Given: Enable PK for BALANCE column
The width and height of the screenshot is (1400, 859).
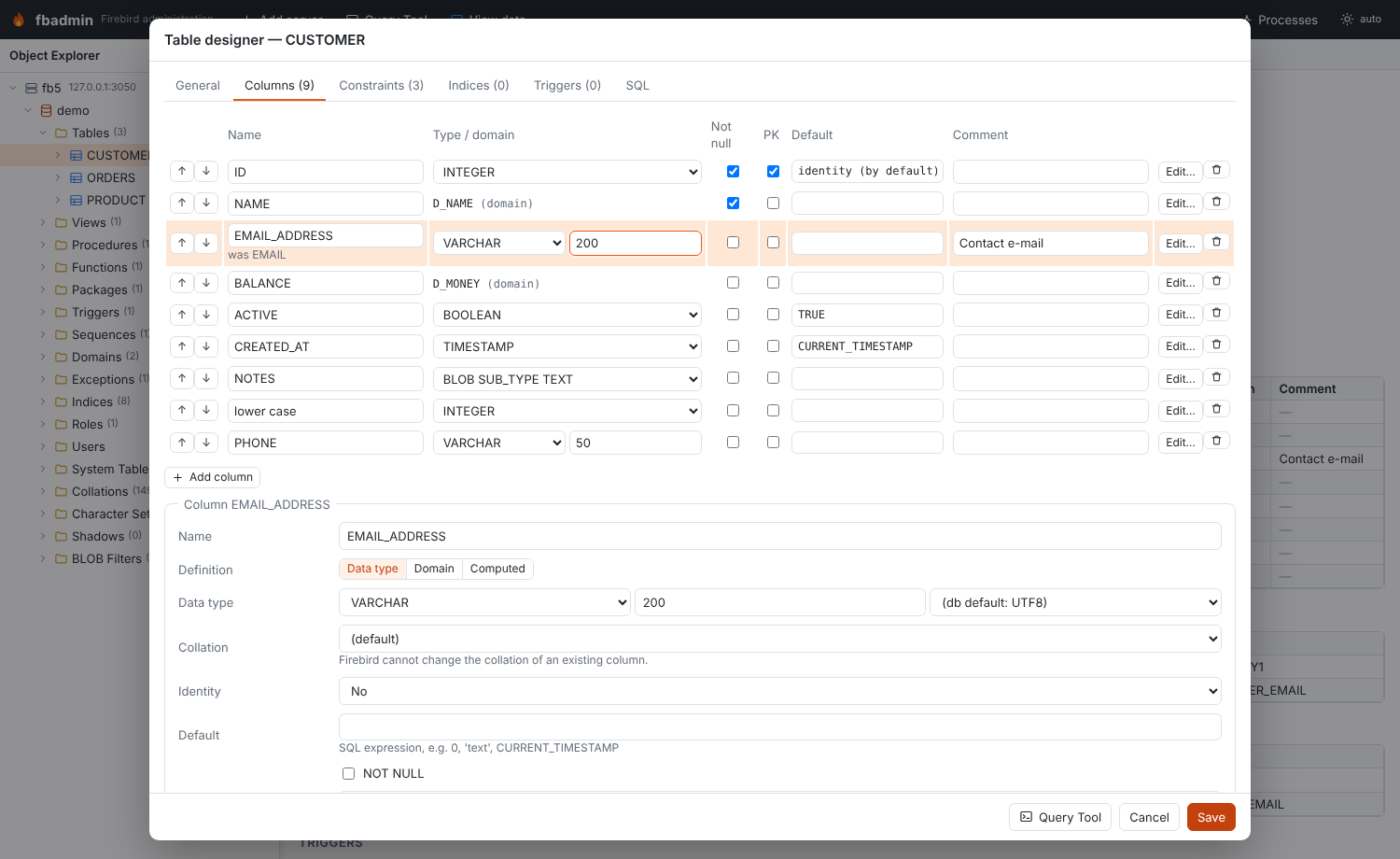Looking at the screenshot, I should pyautogui.click(x=773, y=283).
